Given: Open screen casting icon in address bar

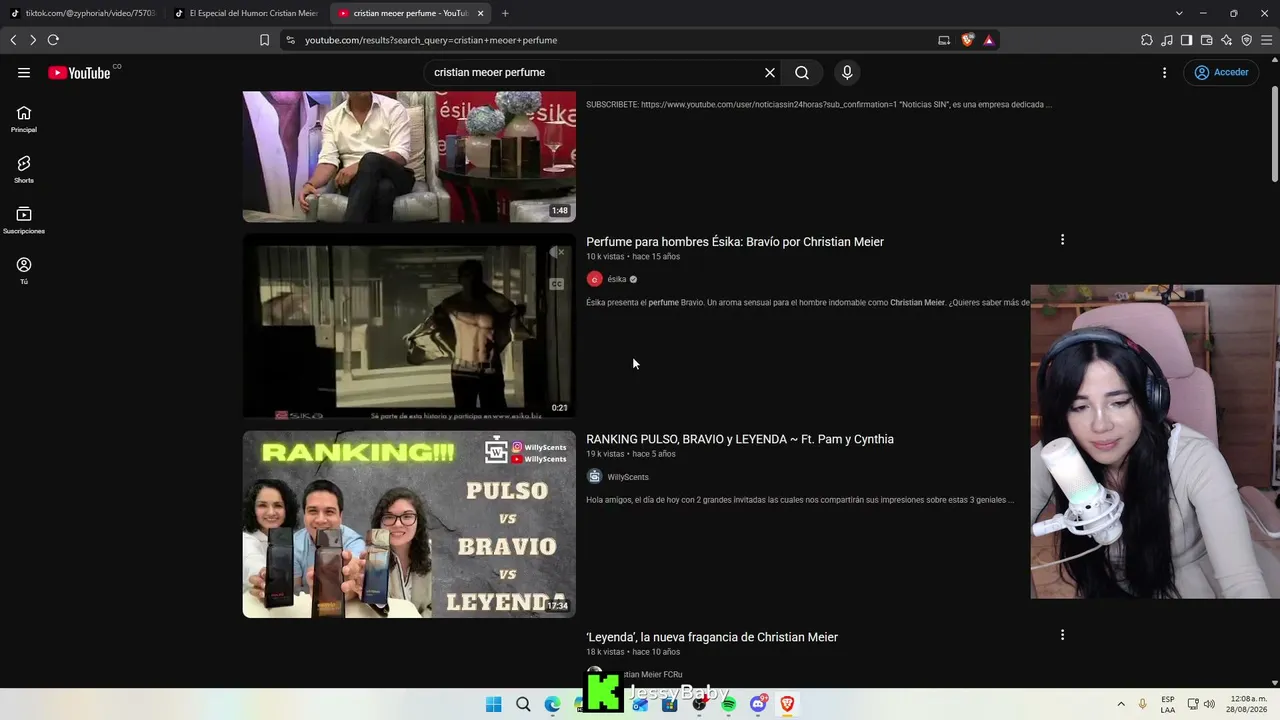Looking at the screenshot, I should pos(944,40).
